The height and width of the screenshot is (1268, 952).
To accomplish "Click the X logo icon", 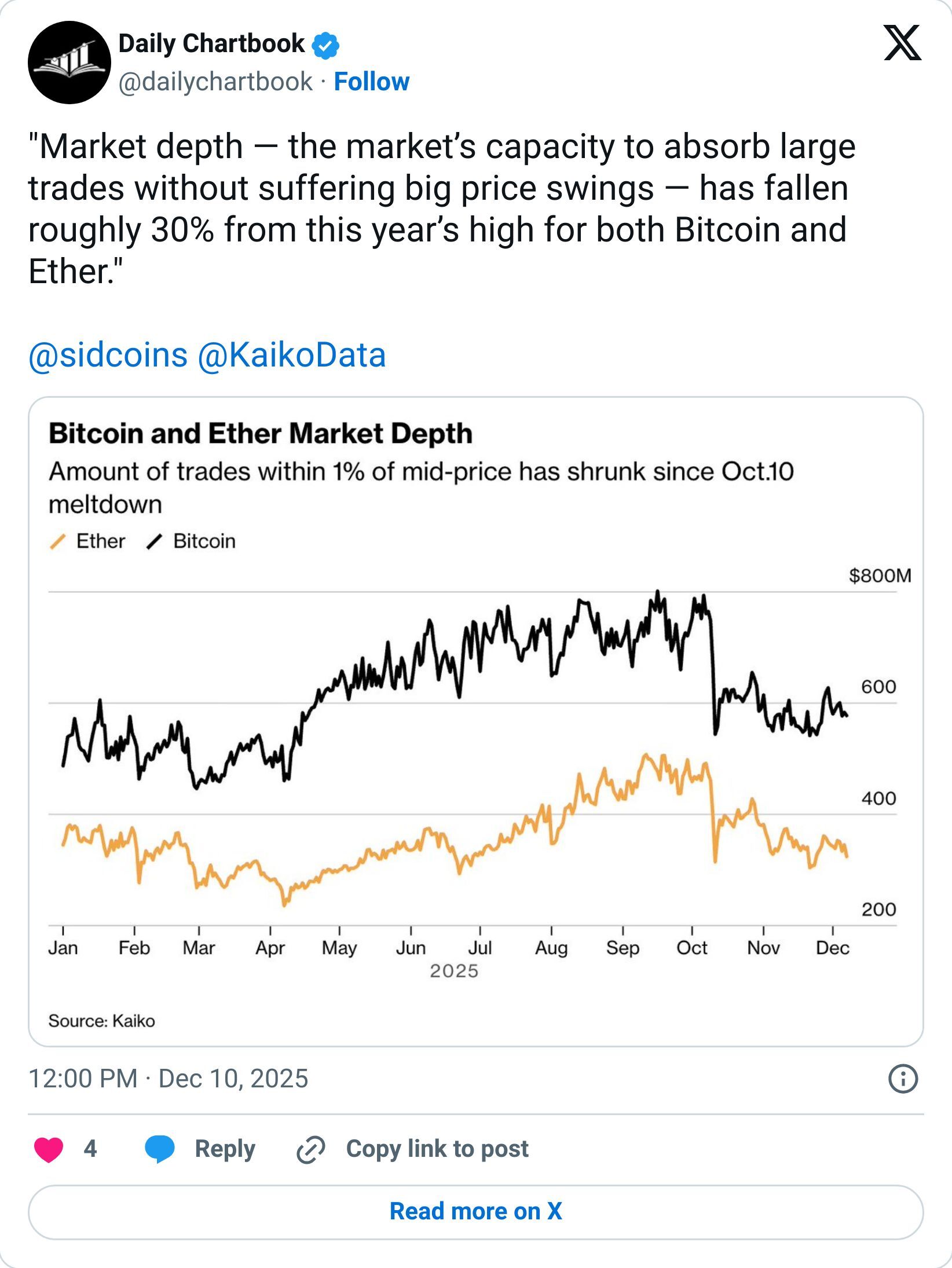I will pyautogui.click(x=902, y=43).
